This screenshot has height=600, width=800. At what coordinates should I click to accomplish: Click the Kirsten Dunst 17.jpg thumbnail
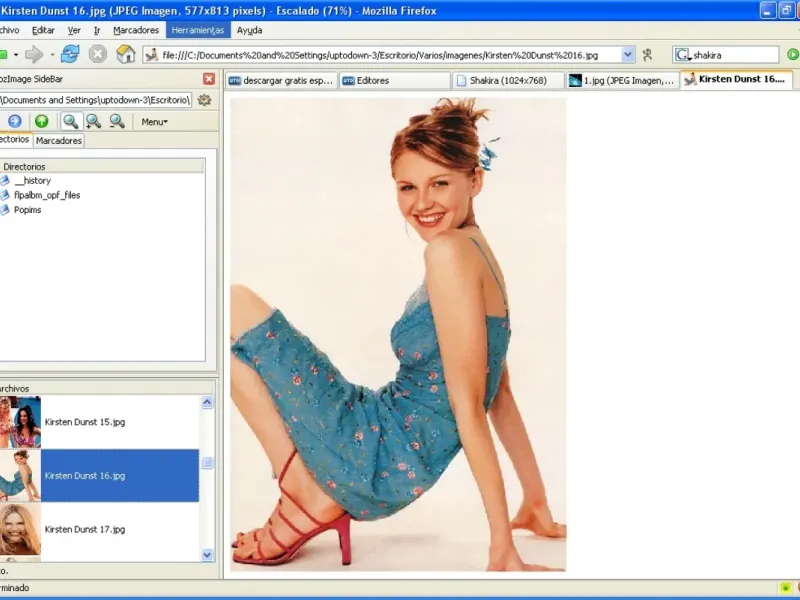[20, 529]
